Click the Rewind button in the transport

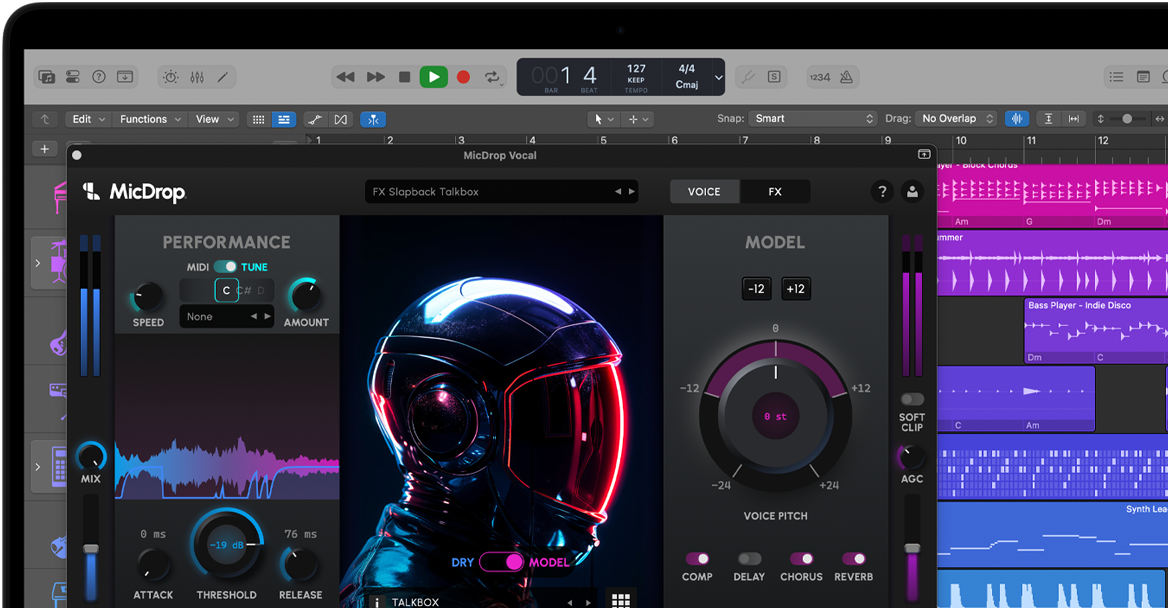click(346, 77)
